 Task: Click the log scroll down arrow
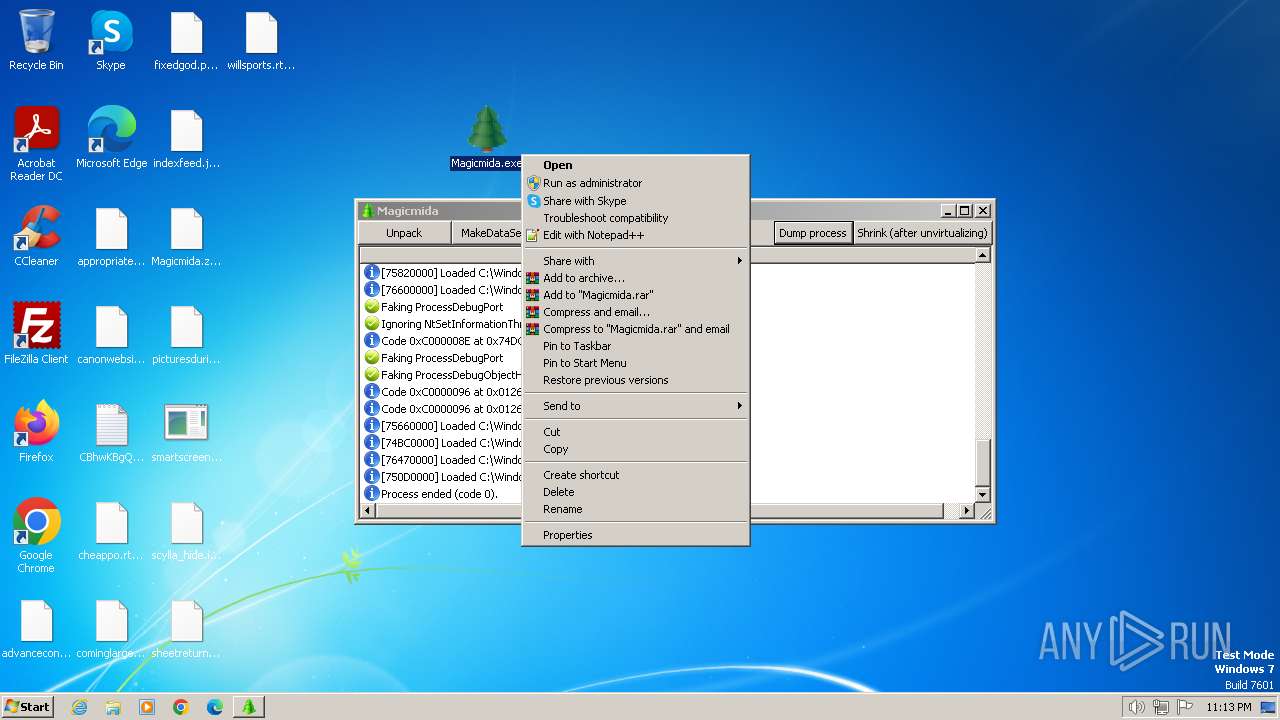(982, 494)
